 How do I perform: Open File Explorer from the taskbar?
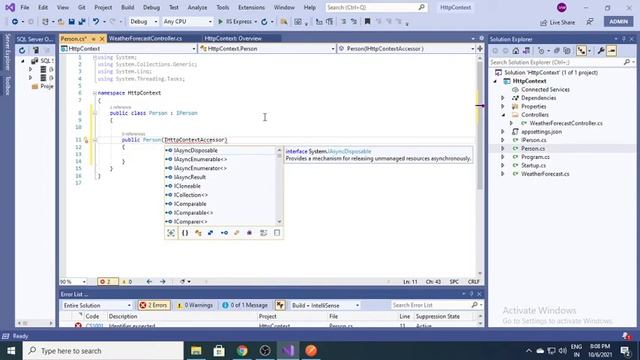point(196,351)
